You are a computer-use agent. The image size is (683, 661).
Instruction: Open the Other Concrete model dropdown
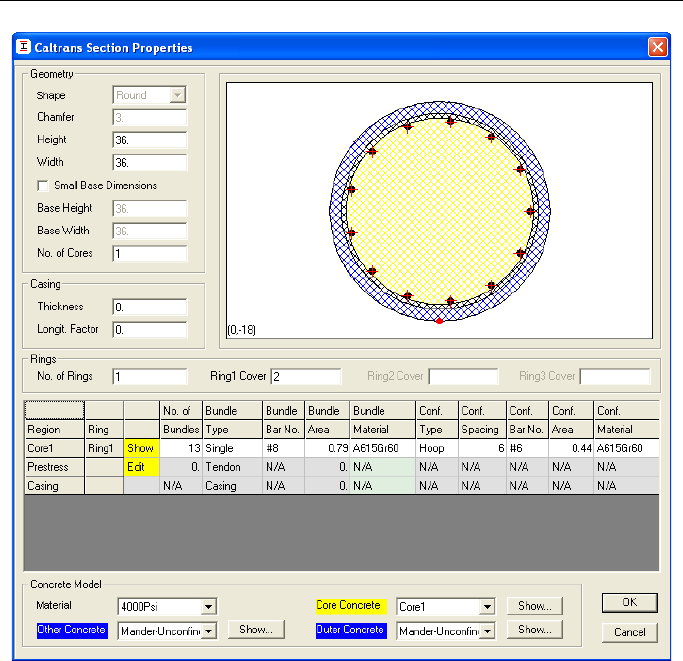(208, 631)
